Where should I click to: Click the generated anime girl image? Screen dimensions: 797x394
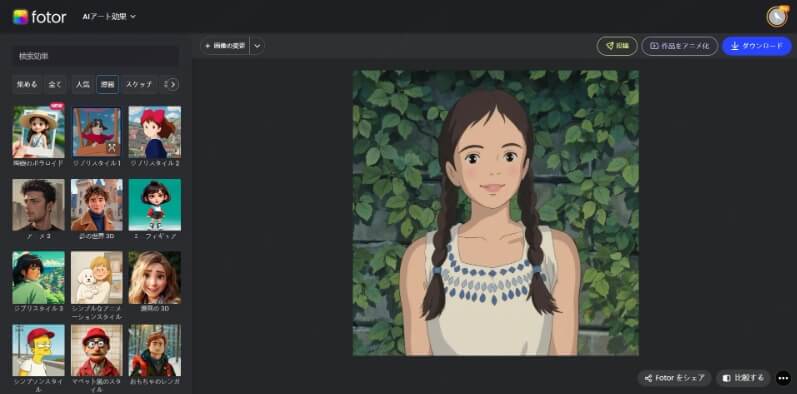496,213
